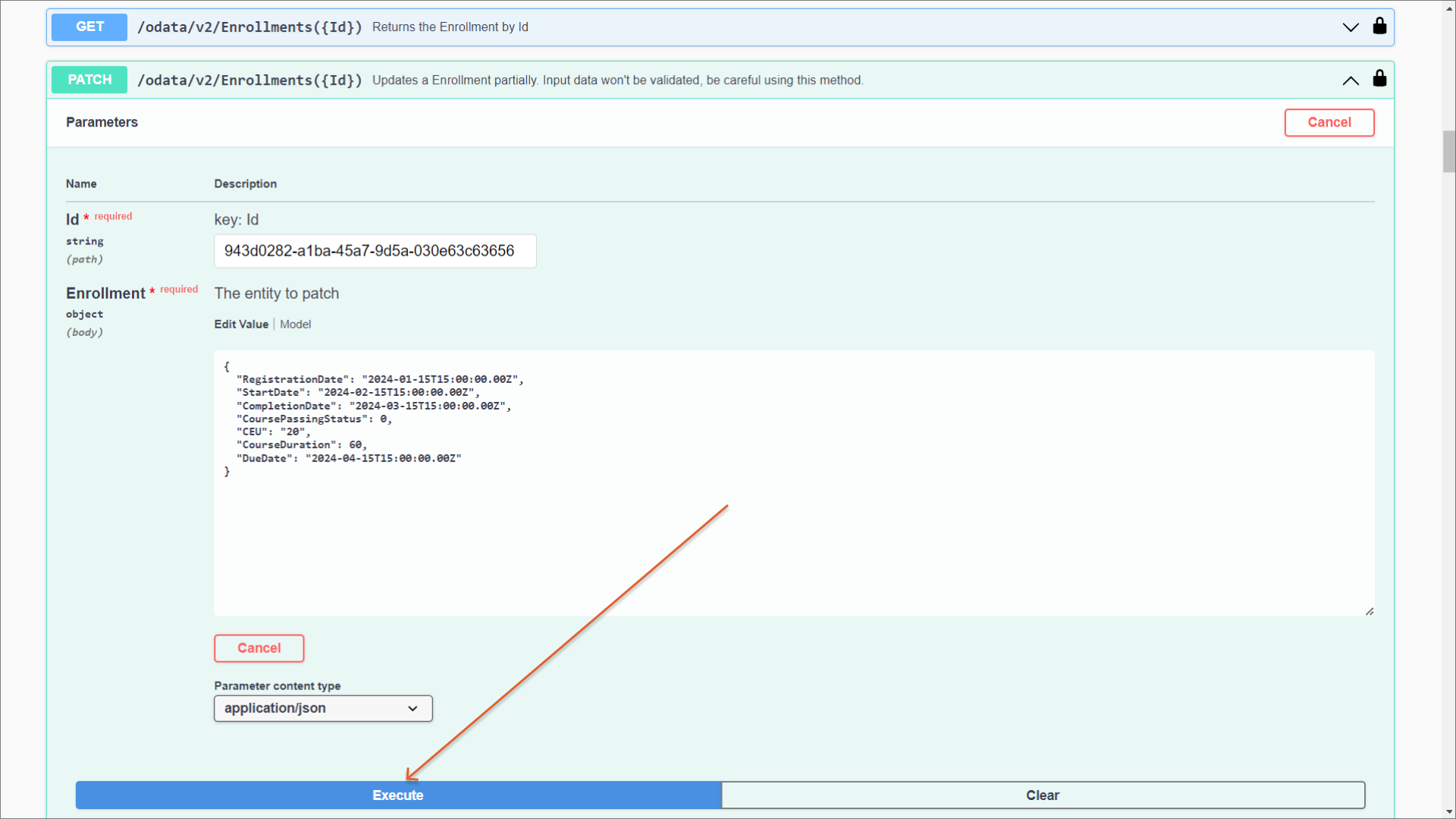Click the PATCH /odata/v2/Enrollments({Id}) path text

[x=249, y=80]
